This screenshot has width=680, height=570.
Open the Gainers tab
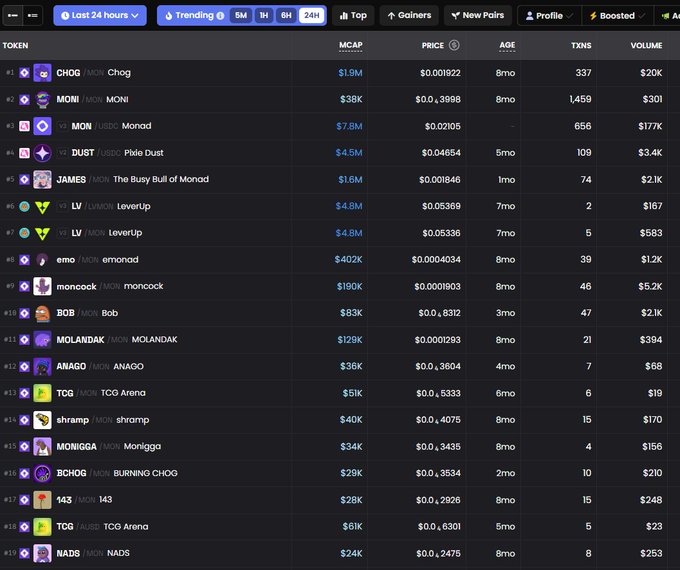pyautogui.click(x=409, y=16)
